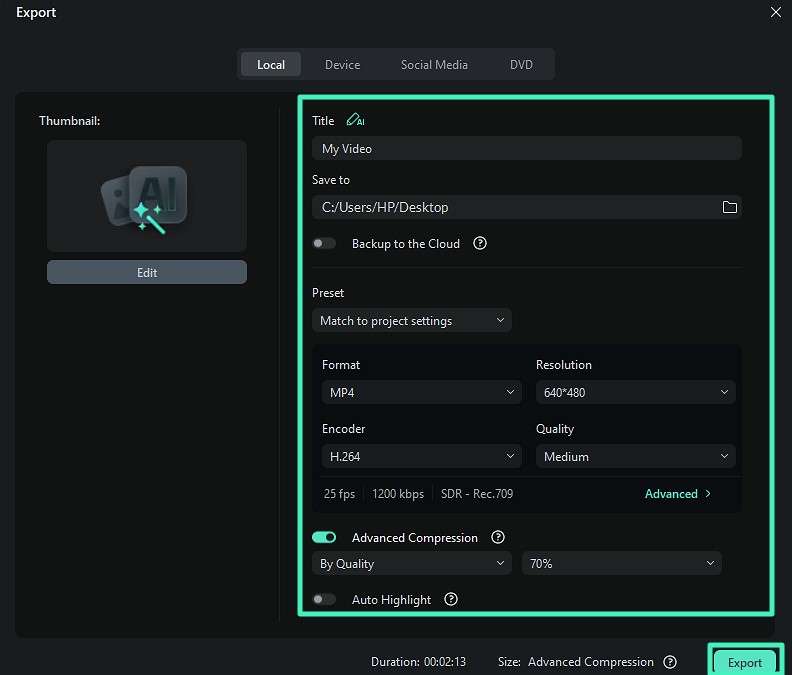792x675 pixels.
Task: Click the 1200 kbps value
Action: [x=398, y=494]
